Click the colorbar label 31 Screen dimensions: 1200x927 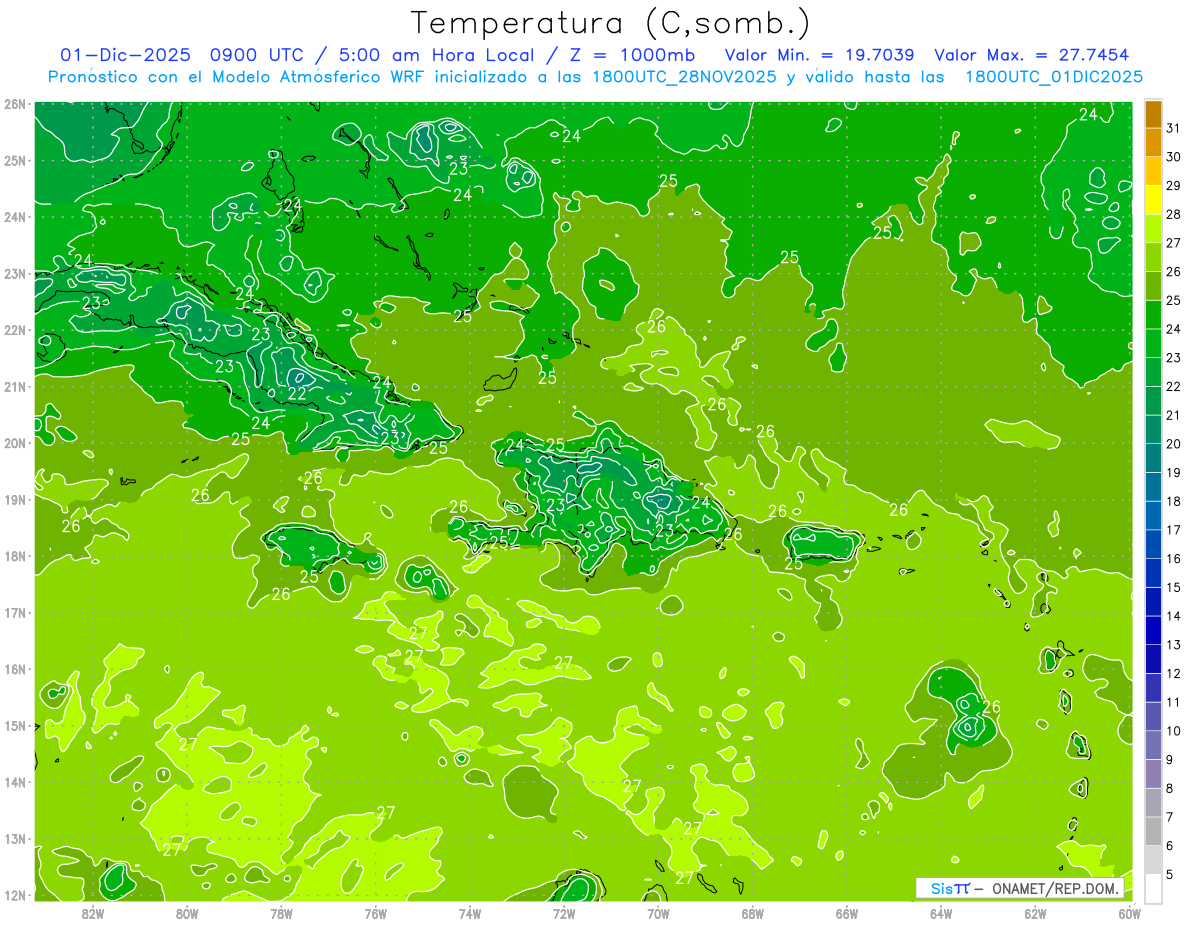tap(1174, 128)
